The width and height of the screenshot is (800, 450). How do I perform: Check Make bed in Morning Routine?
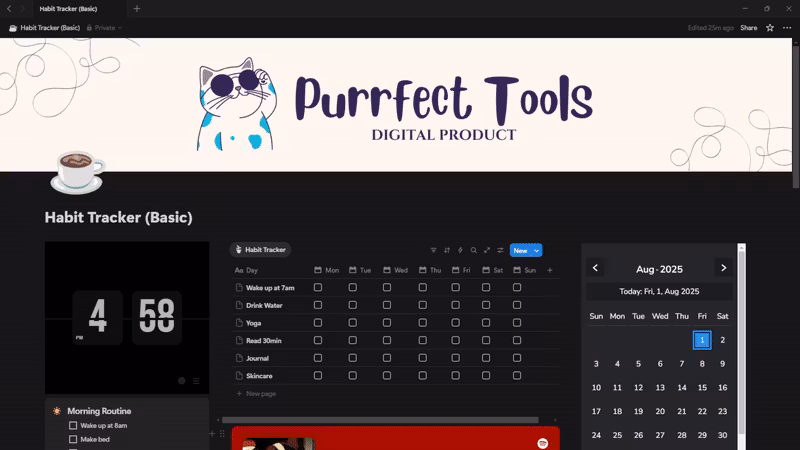pyautogui.click(x=73, y=439)
